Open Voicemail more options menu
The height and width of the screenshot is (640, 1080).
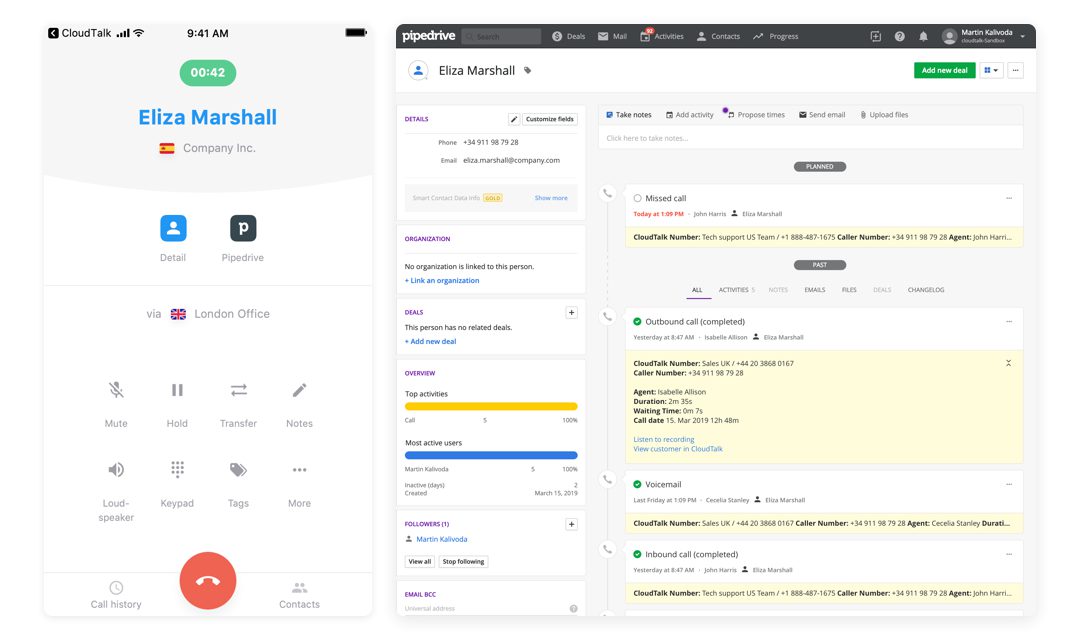(x=1009, y=484)
